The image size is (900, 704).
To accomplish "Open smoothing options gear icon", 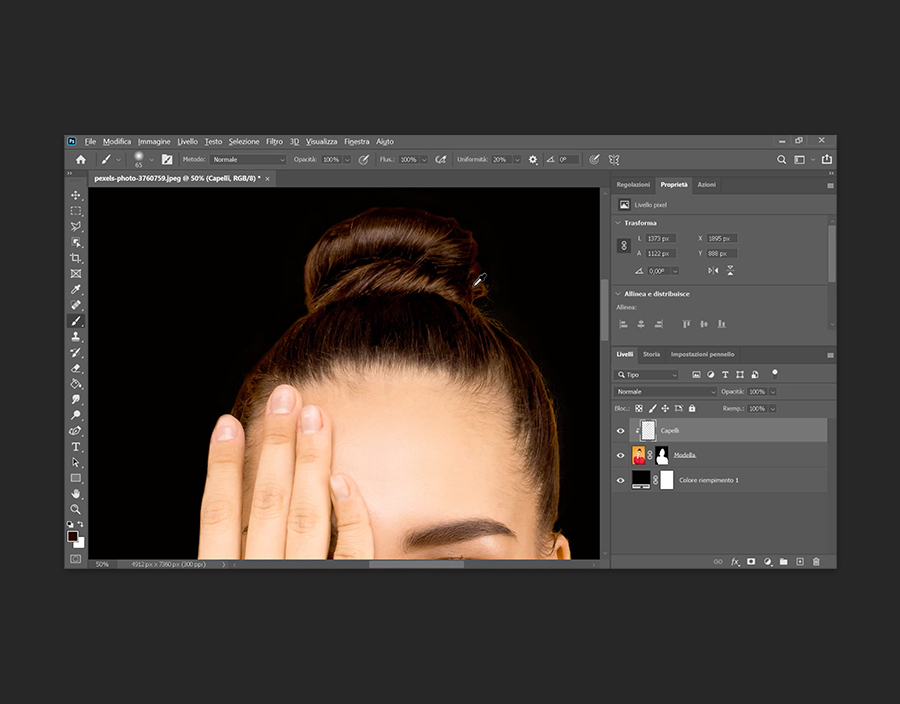I will pyautogui.click(x=533, y=160).
